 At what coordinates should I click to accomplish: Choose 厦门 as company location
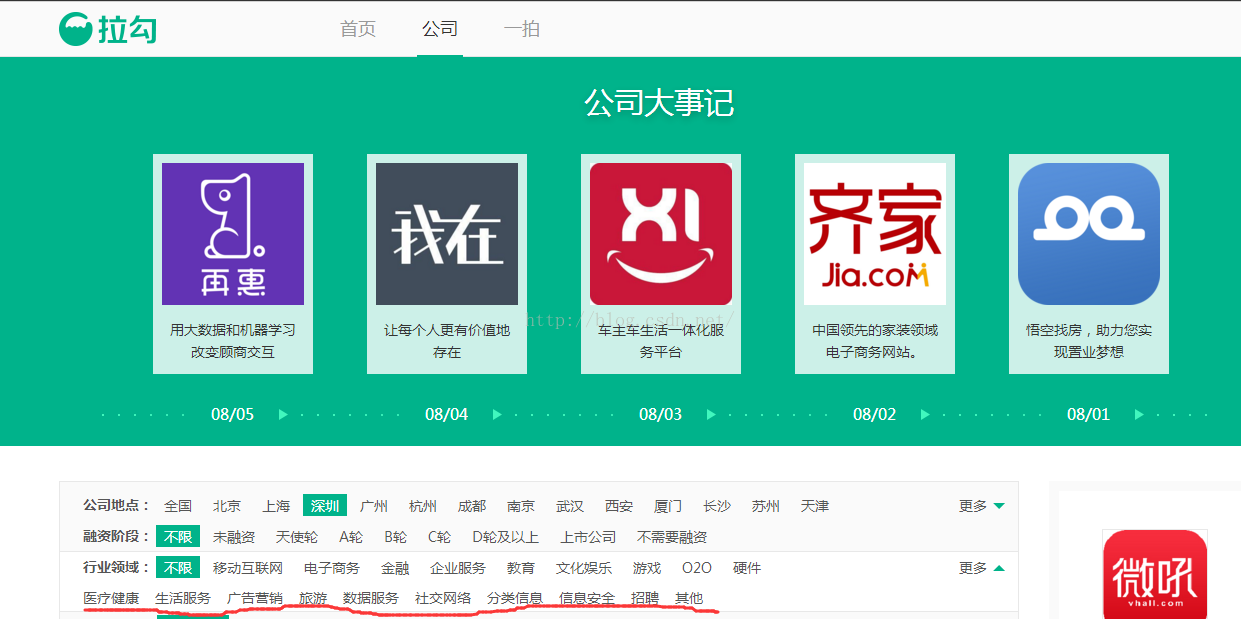click(x=668, y=506)
